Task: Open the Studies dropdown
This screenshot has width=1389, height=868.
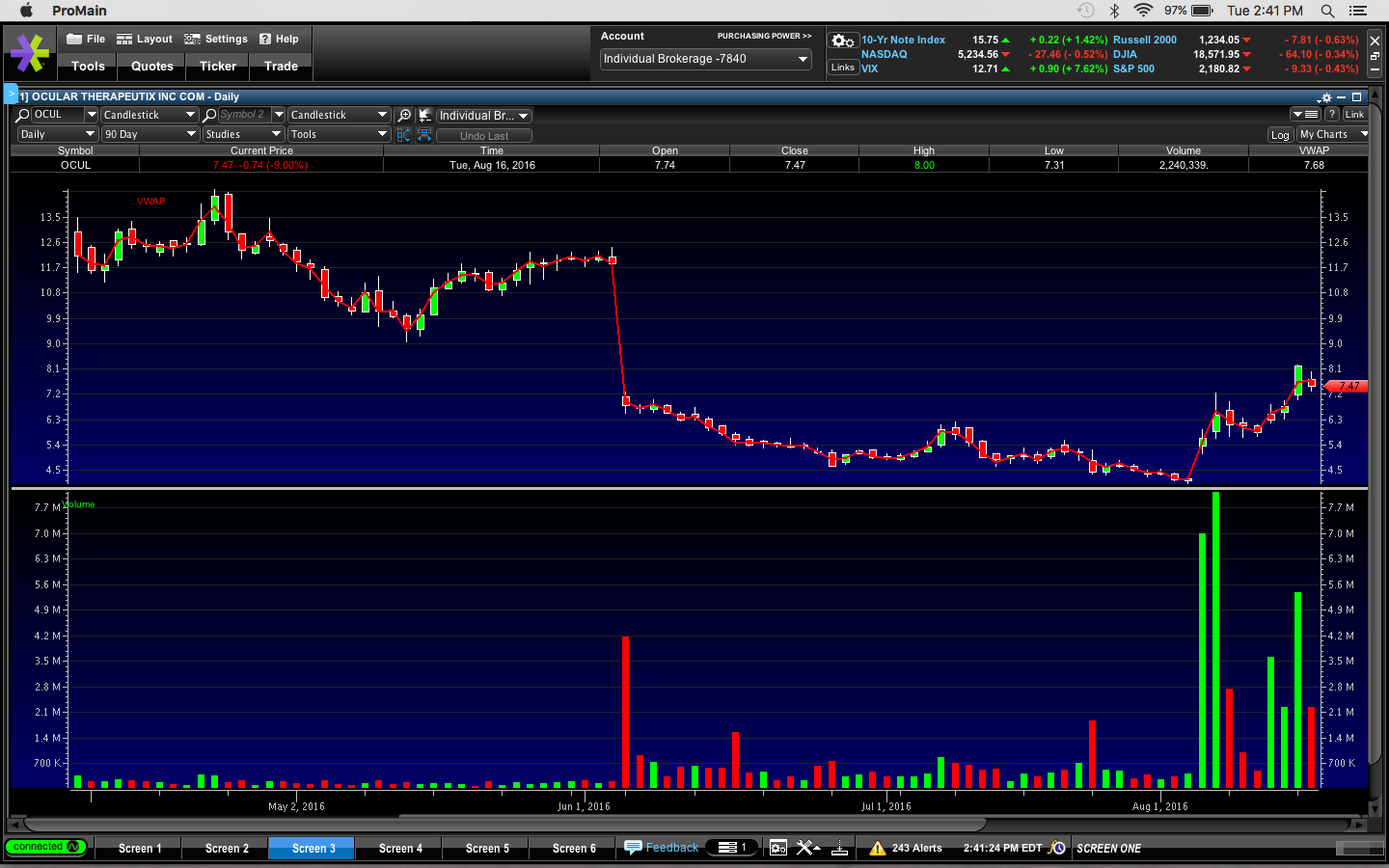Action: pos(243,135)
